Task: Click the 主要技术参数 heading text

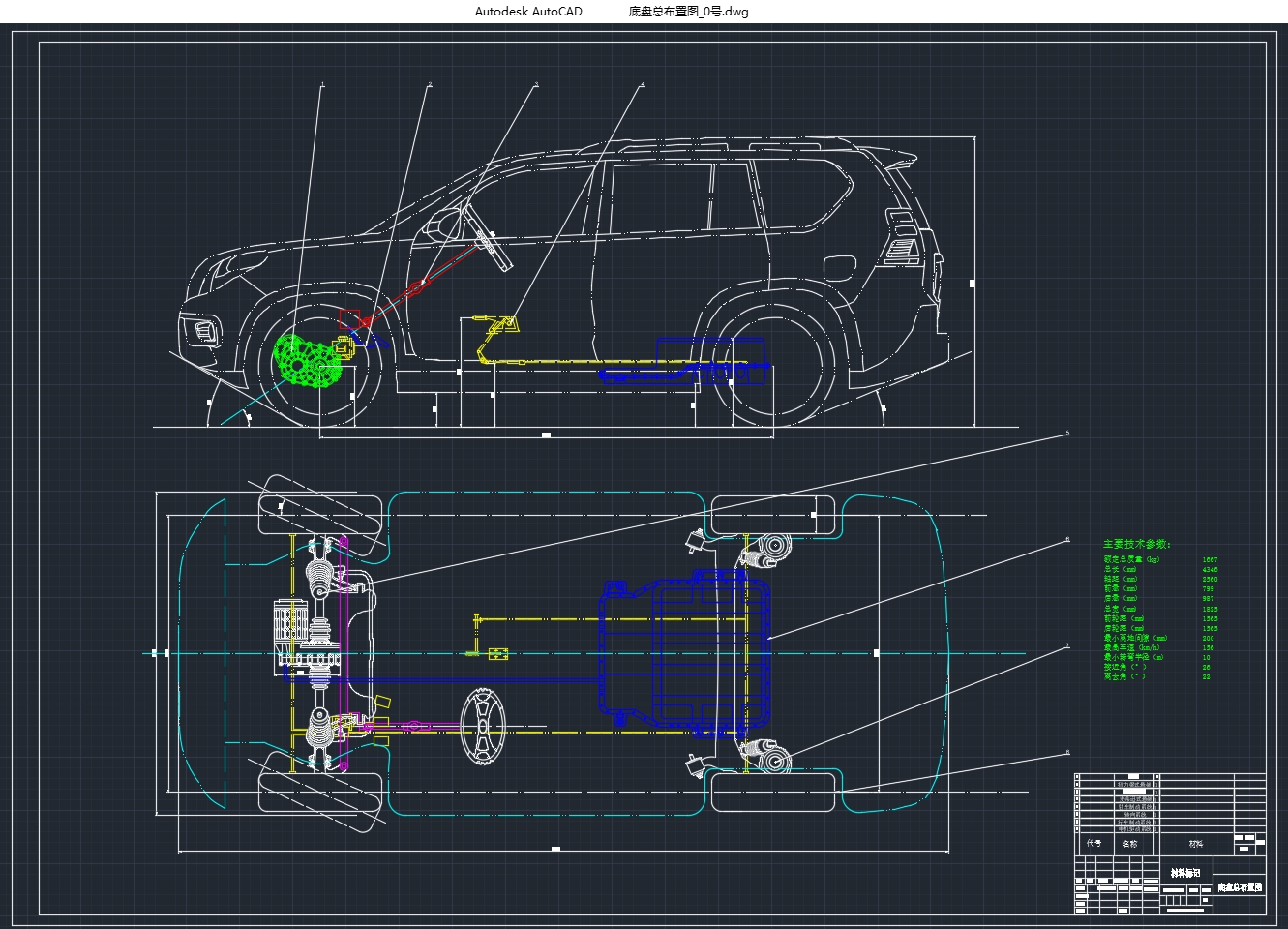Action: [x=1137, y=544]
